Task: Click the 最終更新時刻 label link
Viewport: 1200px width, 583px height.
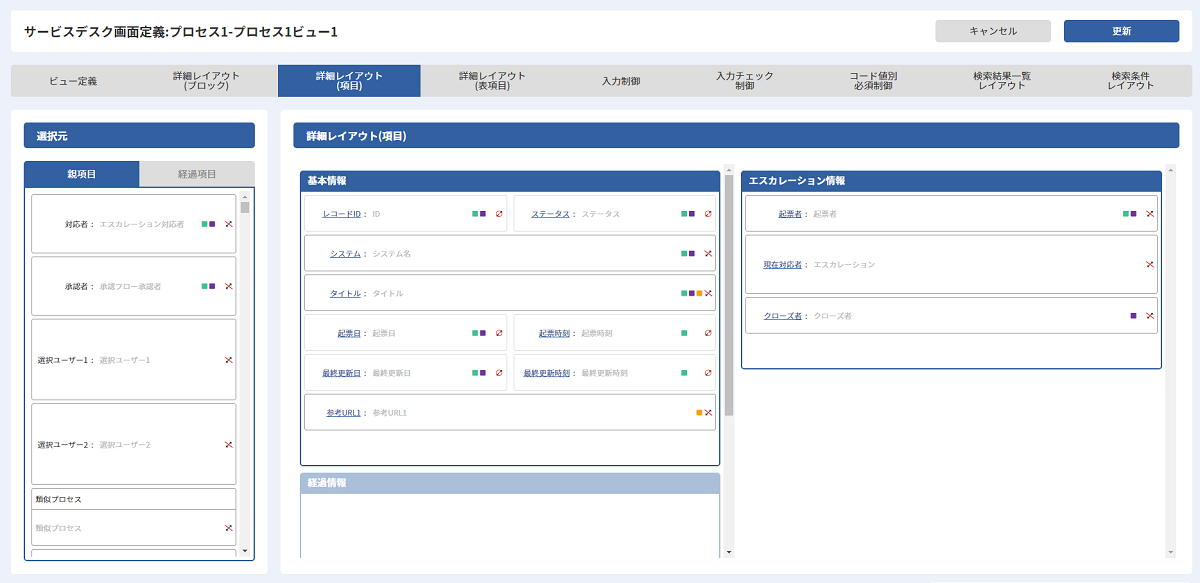Action: [x=546, y=373]
